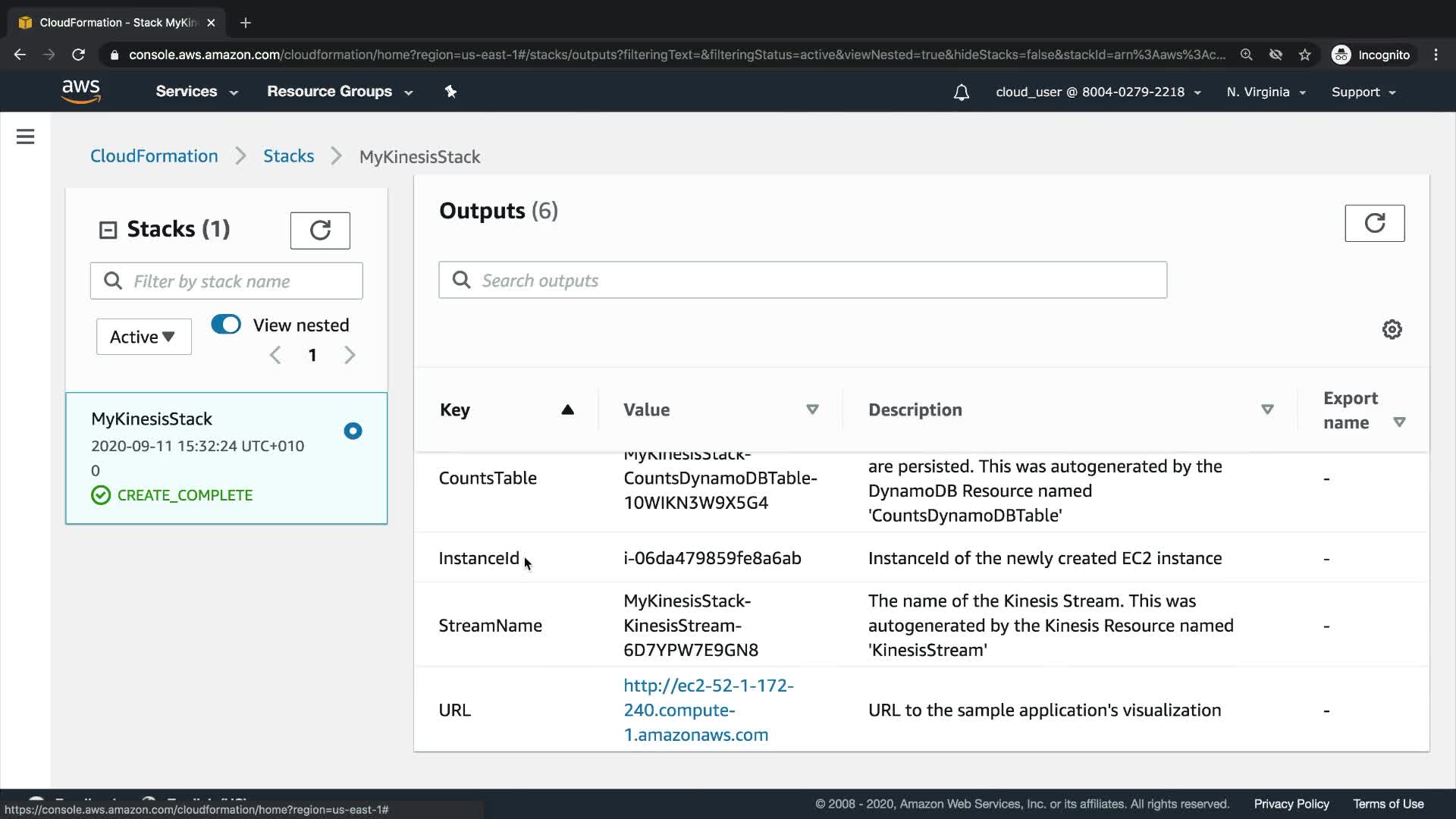Viewport: 1456px width, 819px height.
Task: Expand the N. Virginia region menu
Action: coord(1266,92)
